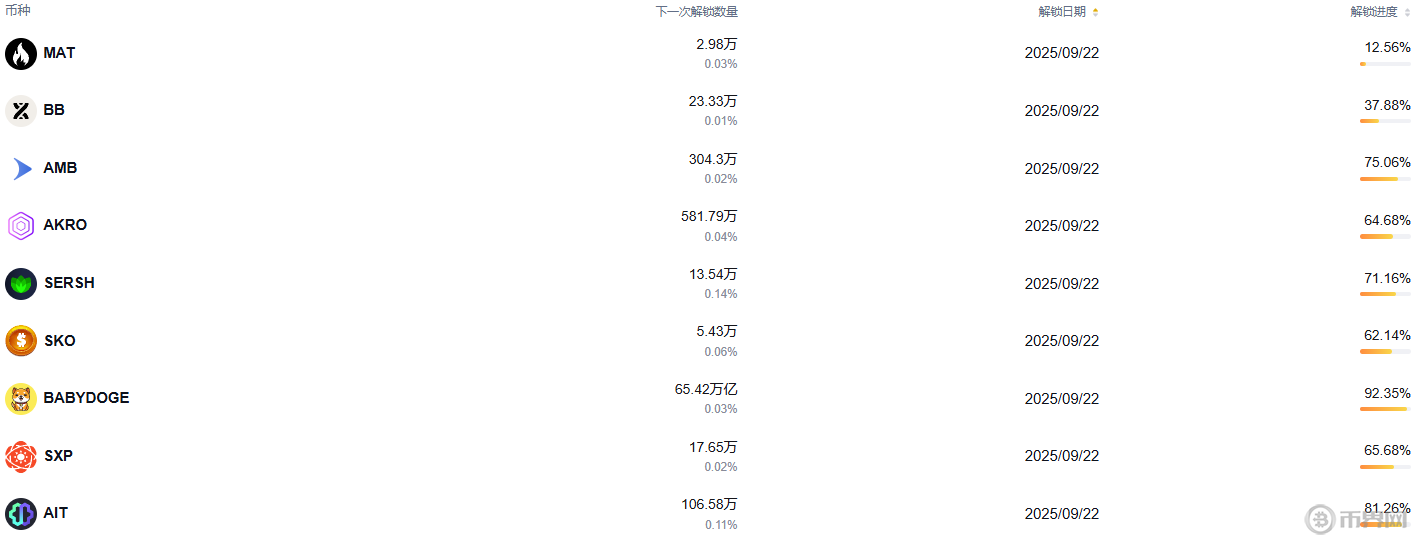Sort by 解锁进度 sort arrows
Image resolution: width=1418 pixels, height=547 pixels.
pyautogui.click(x=1407, y=12)
